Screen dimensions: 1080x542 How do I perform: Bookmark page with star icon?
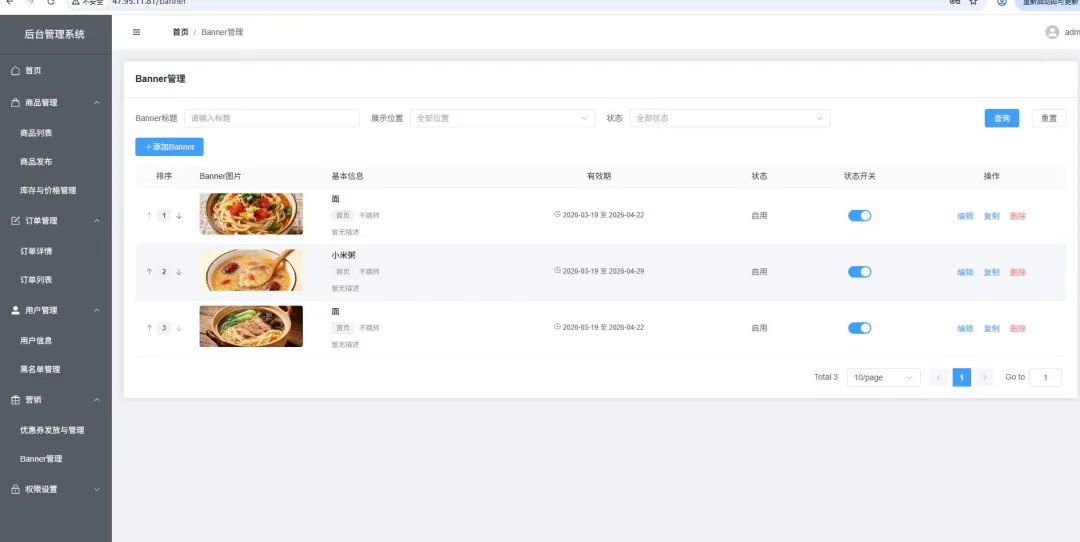973,2
